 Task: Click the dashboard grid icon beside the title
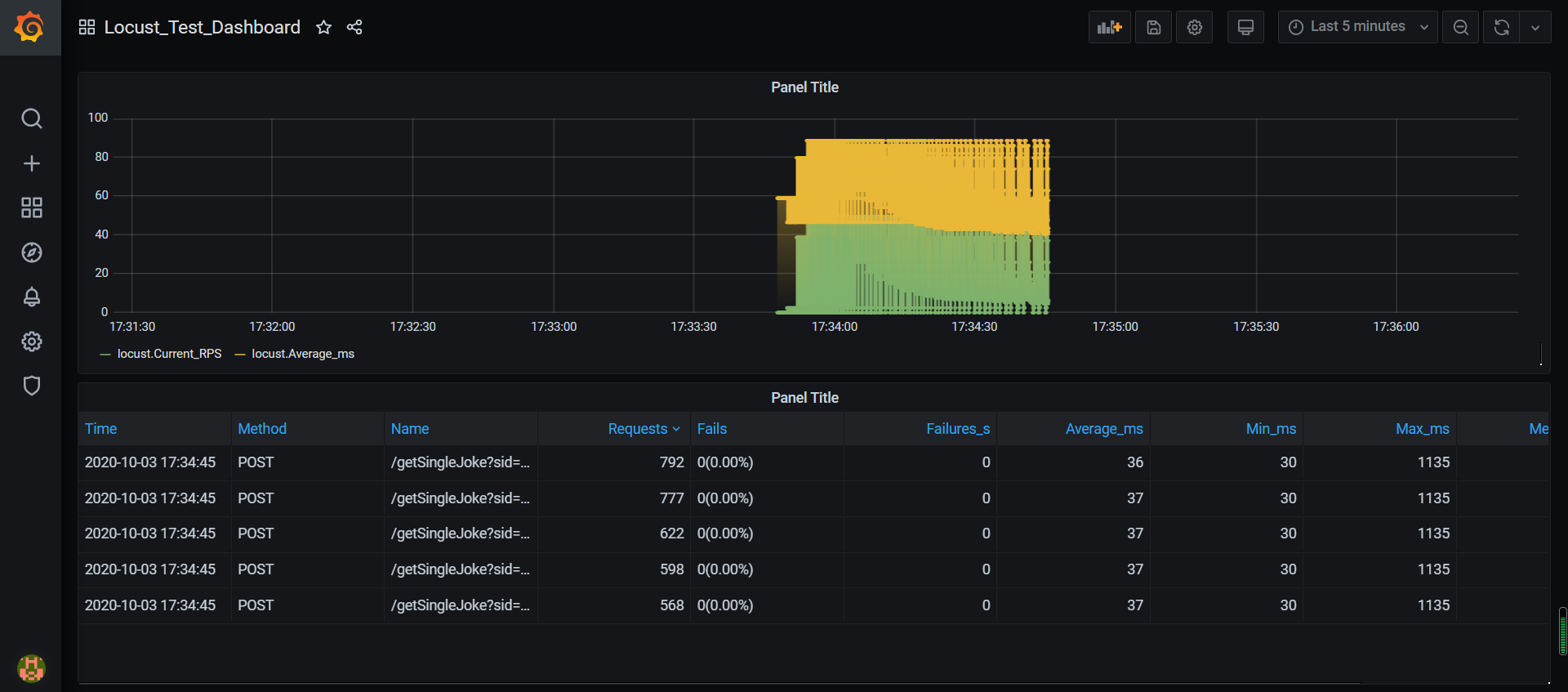87,27
